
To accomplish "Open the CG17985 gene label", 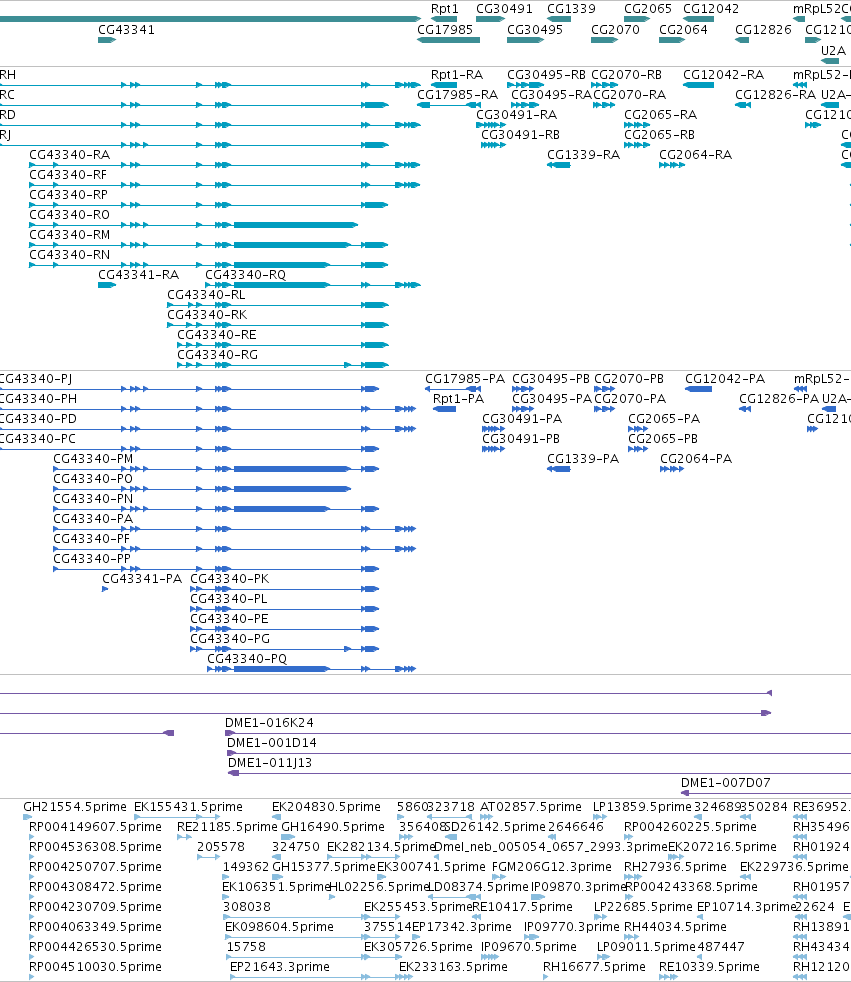I will coord(445,29).
